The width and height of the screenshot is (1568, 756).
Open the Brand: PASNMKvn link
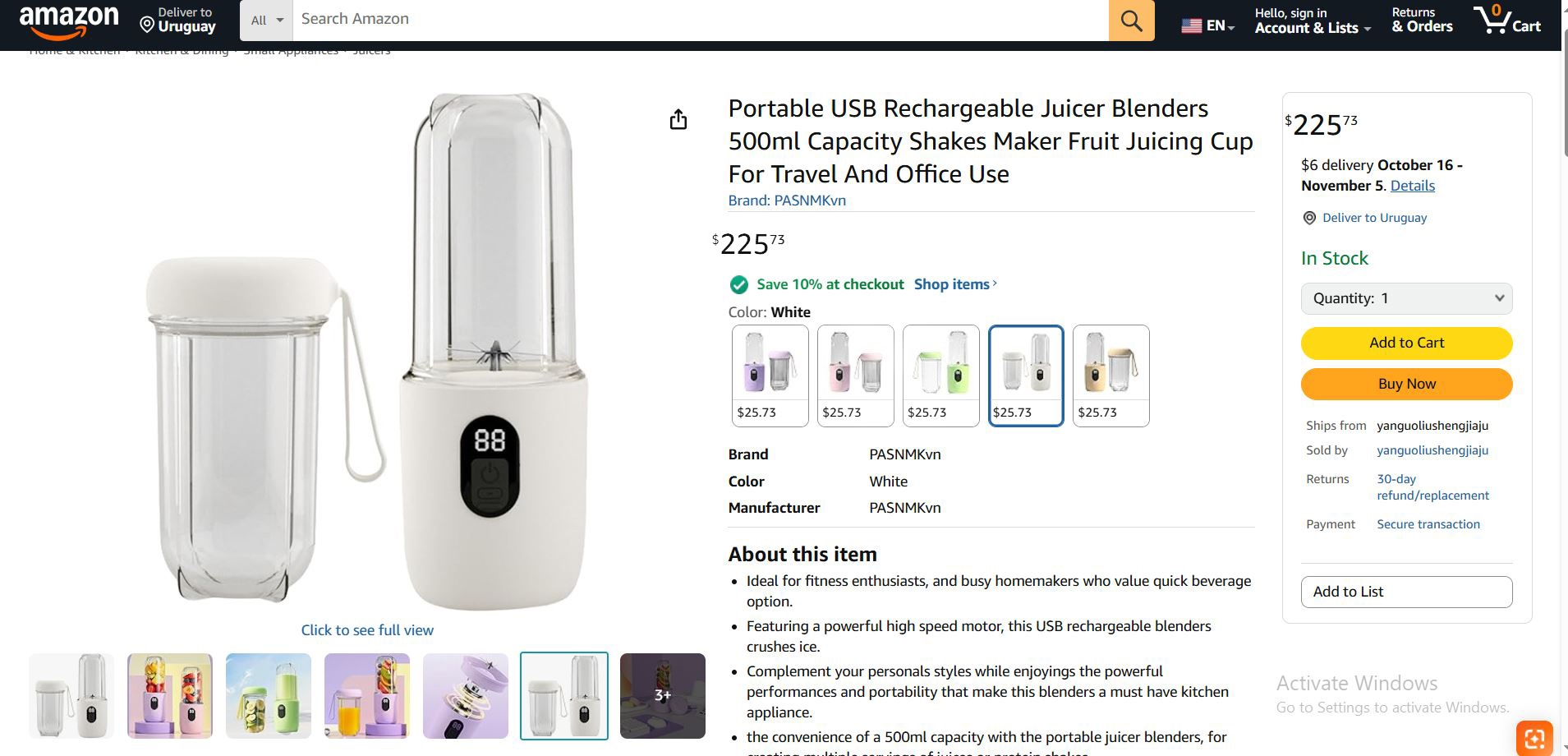coord(786,201)
